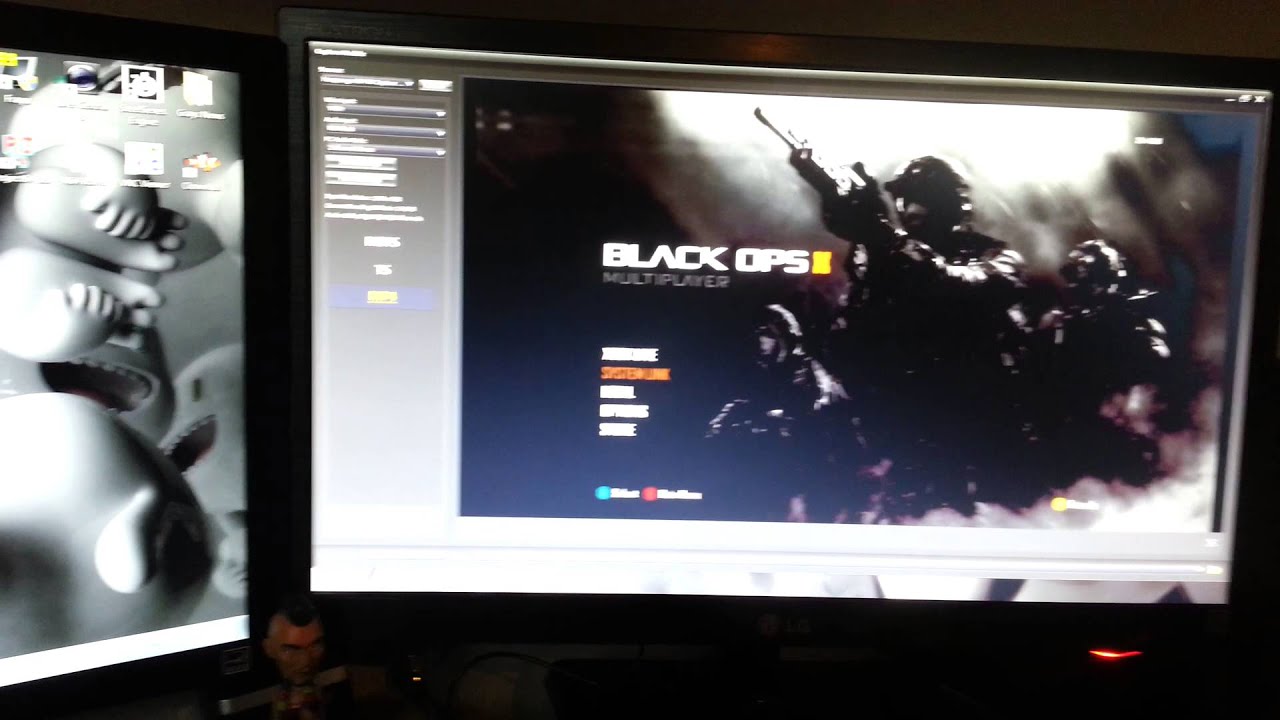The height and width of the screenshot is (720, 1280).
Task: Click the small button beside the top dropdown
Action: (435, 85)
